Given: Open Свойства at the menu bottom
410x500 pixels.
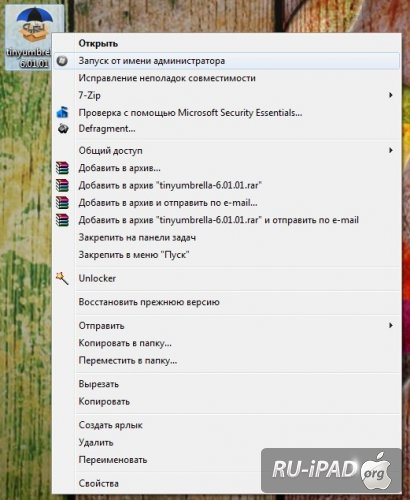Looking at the screenshot, I should [98, 483].
